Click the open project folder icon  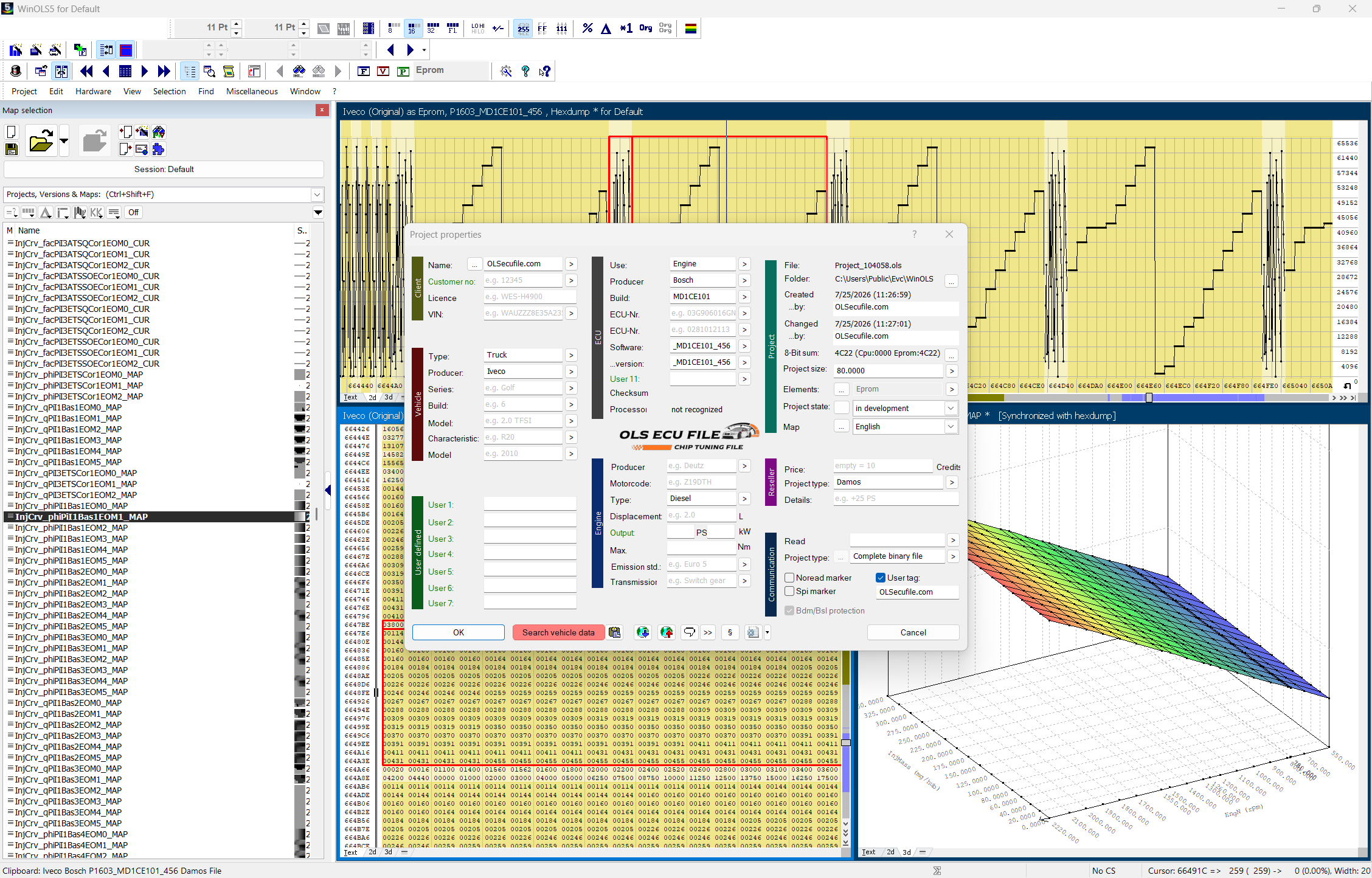point(41,141)
